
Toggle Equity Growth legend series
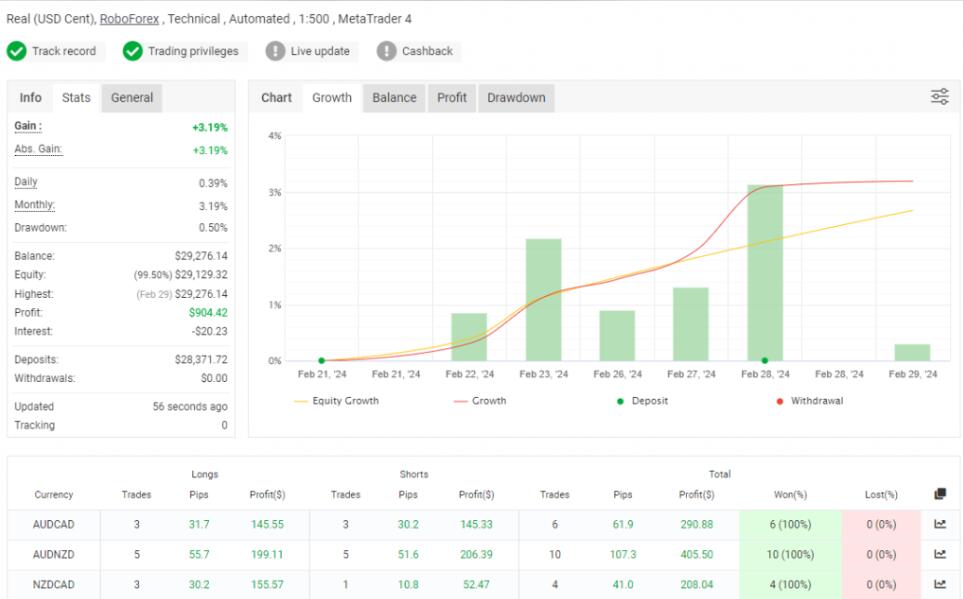coord(336,401)
